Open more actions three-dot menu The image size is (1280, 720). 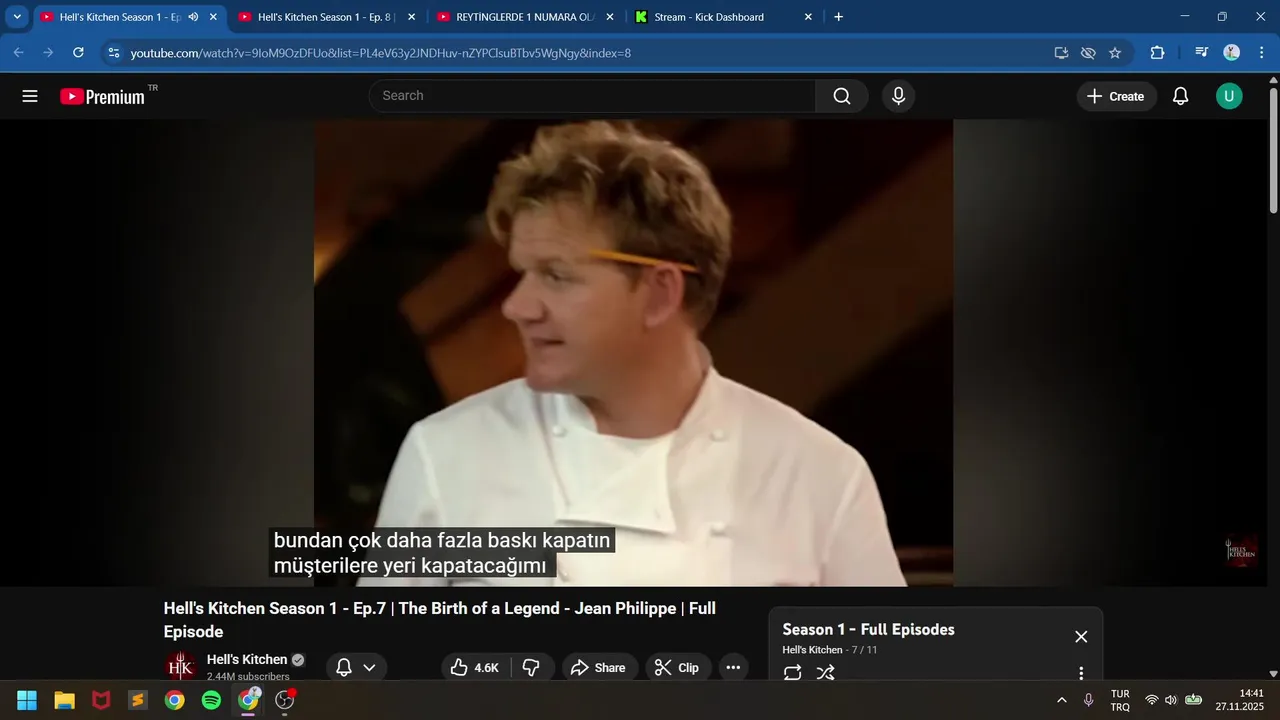coord(733,668)
